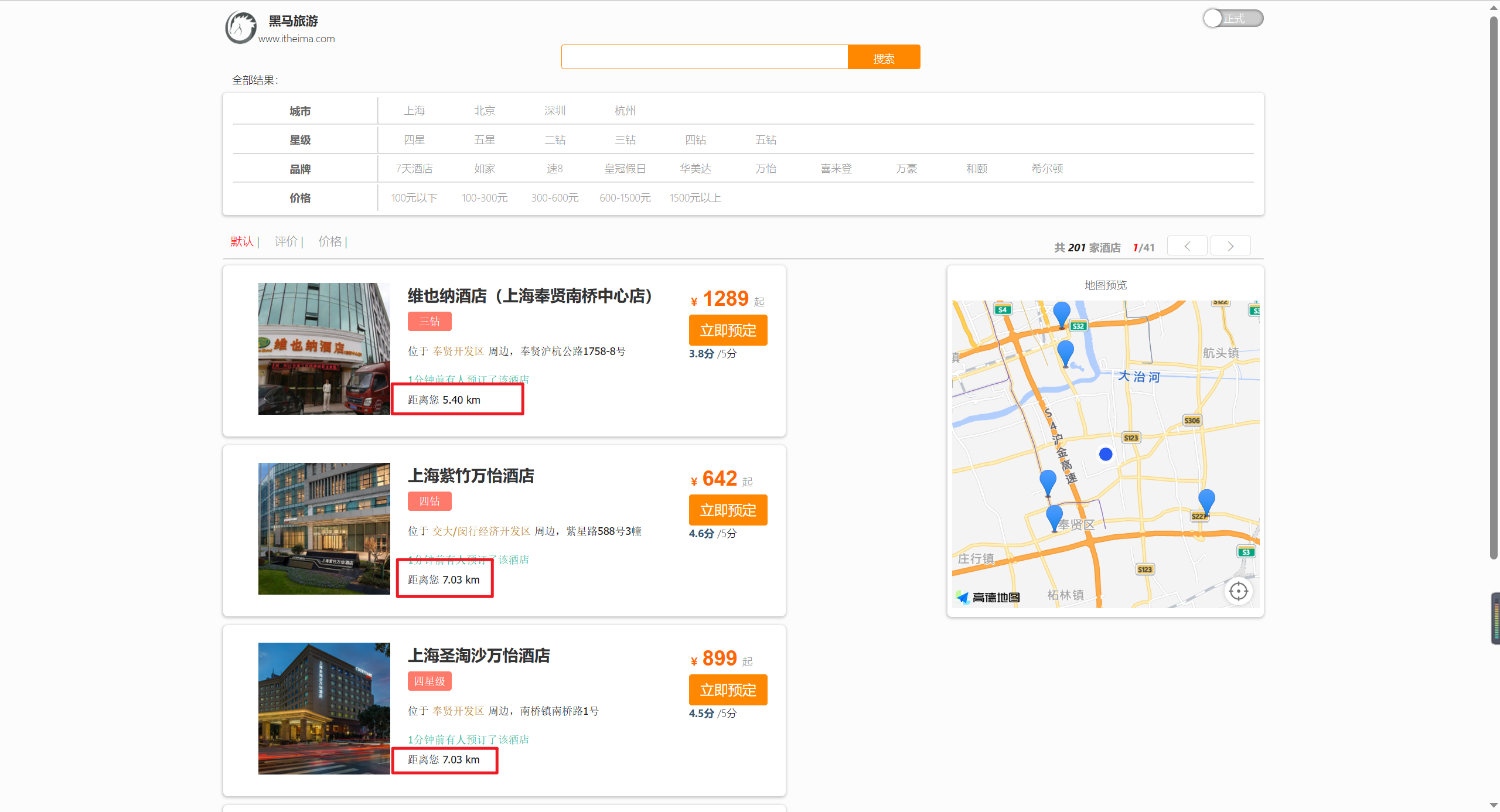
Task: Toggle the 正式 switch
Action: click(1233, 18)
